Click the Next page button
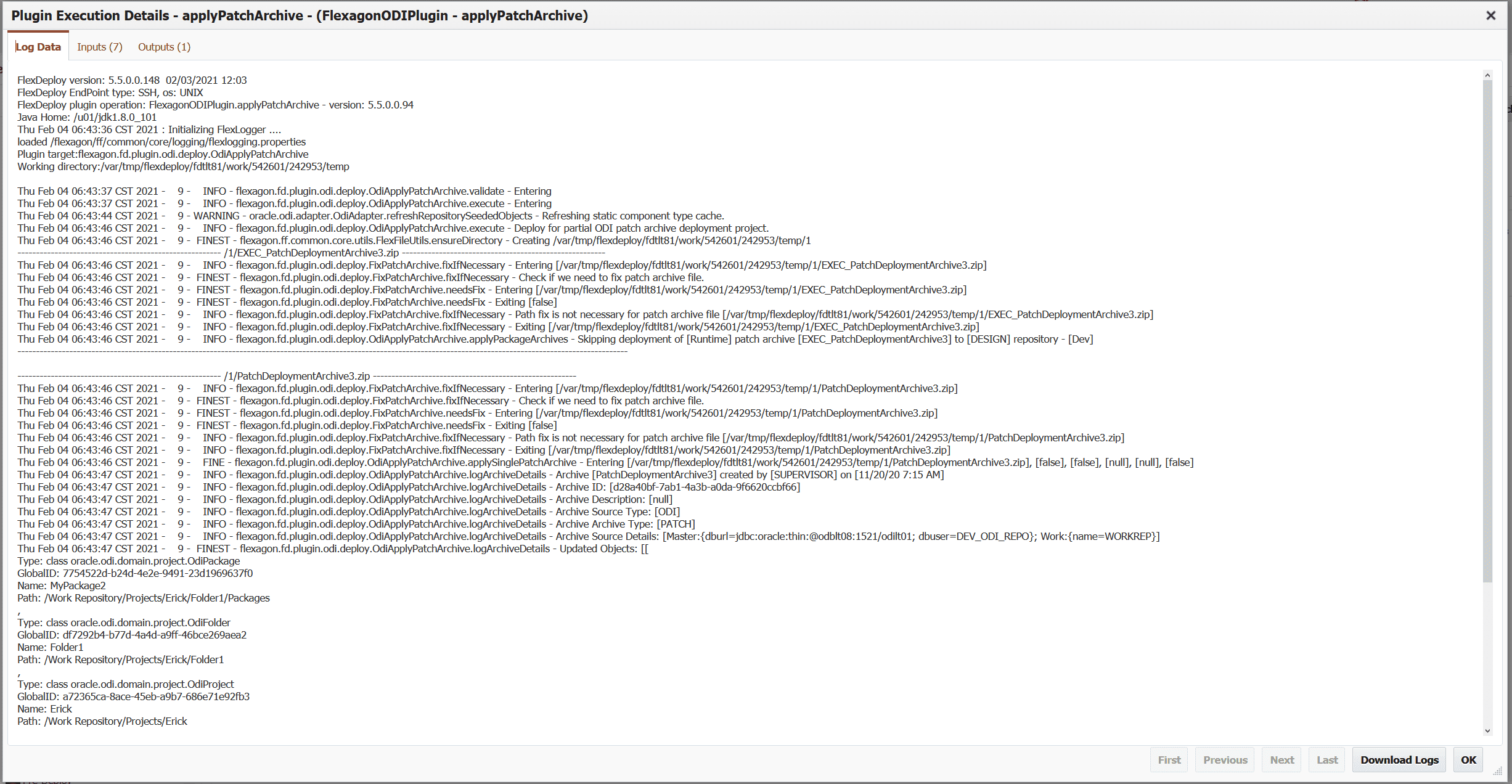The height and width of the screenshot is (784, 1512). [1282, 760]
